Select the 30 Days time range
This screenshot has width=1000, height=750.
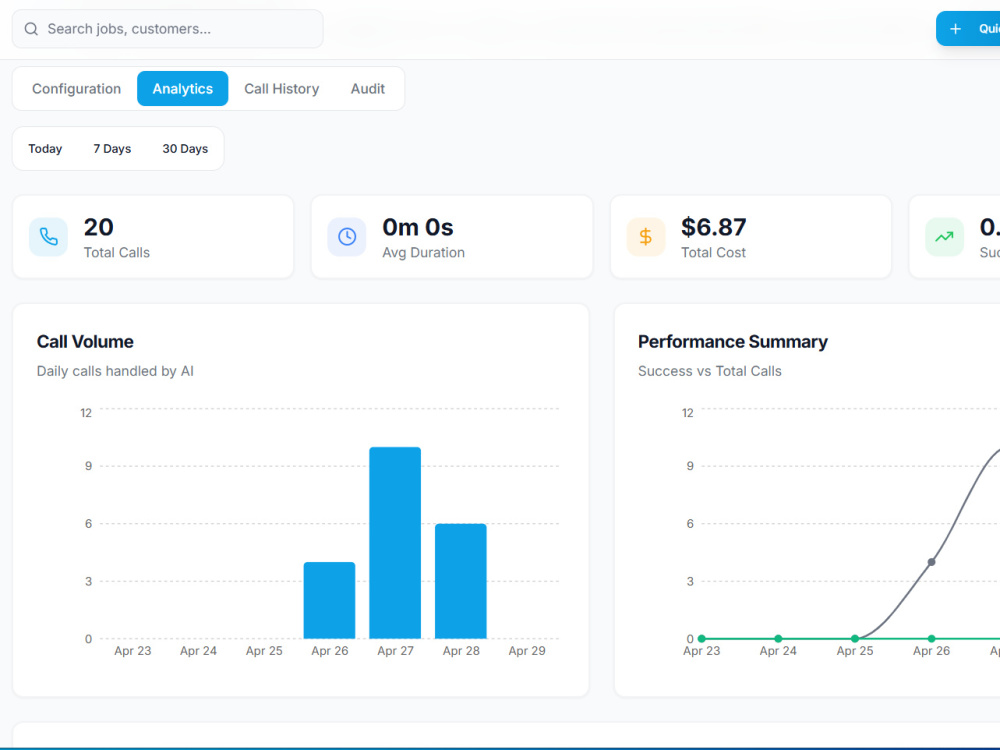tap(185, 149)
